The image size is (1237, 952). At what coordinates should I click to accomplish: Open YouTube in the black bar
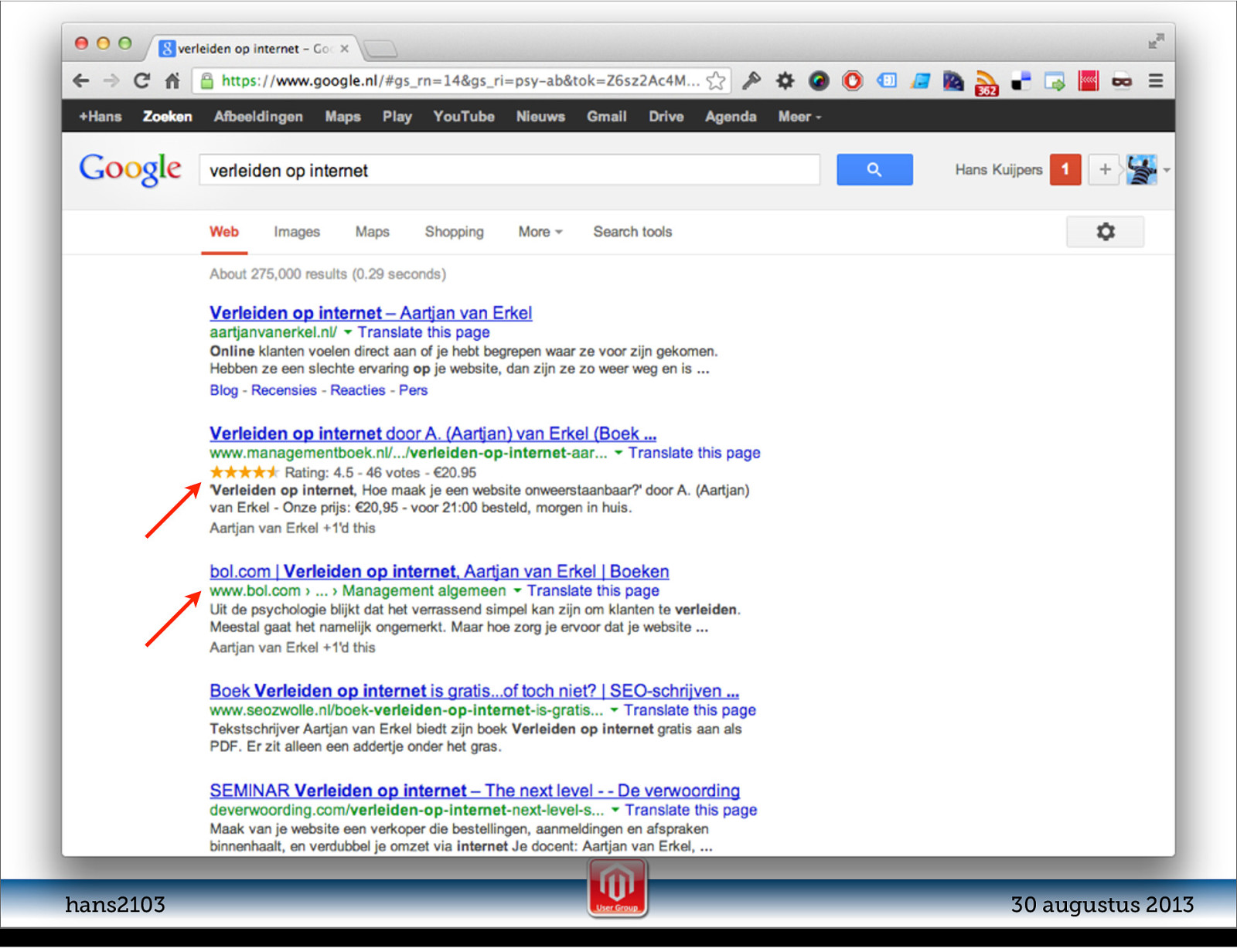[x=464, y=117]
